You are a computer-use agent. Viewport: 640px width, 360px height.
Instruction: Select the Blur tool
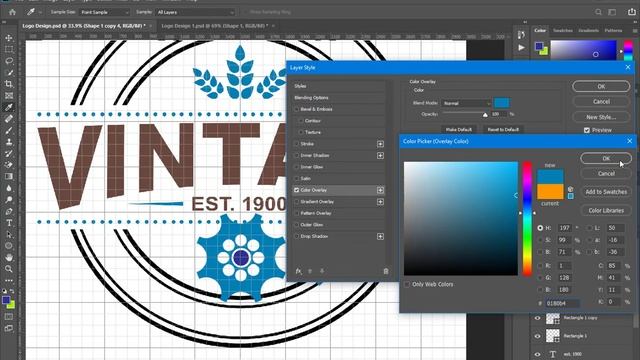tap(9, 188)
